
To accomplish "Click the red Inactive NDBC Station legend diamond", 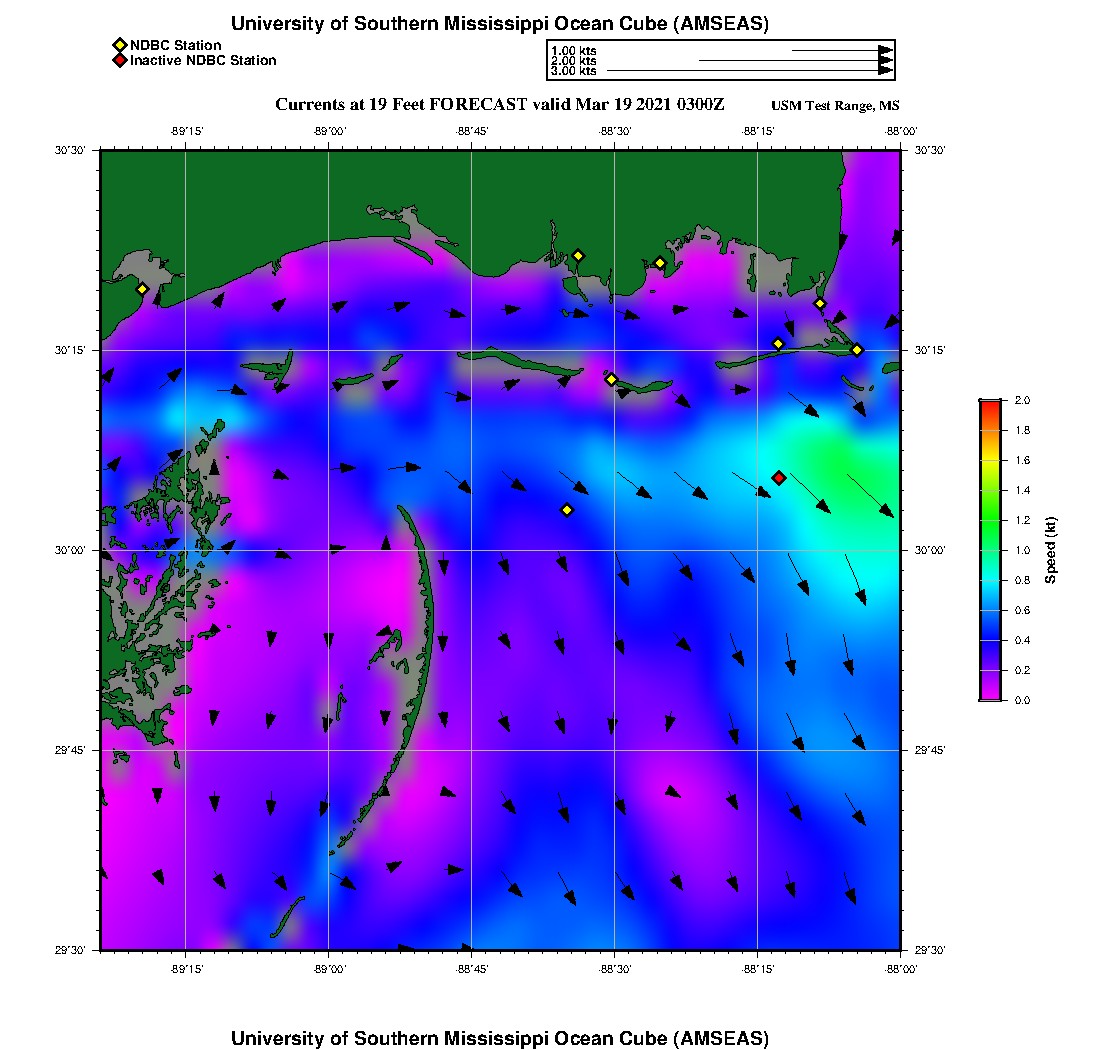I will click(x=119, y=60).
